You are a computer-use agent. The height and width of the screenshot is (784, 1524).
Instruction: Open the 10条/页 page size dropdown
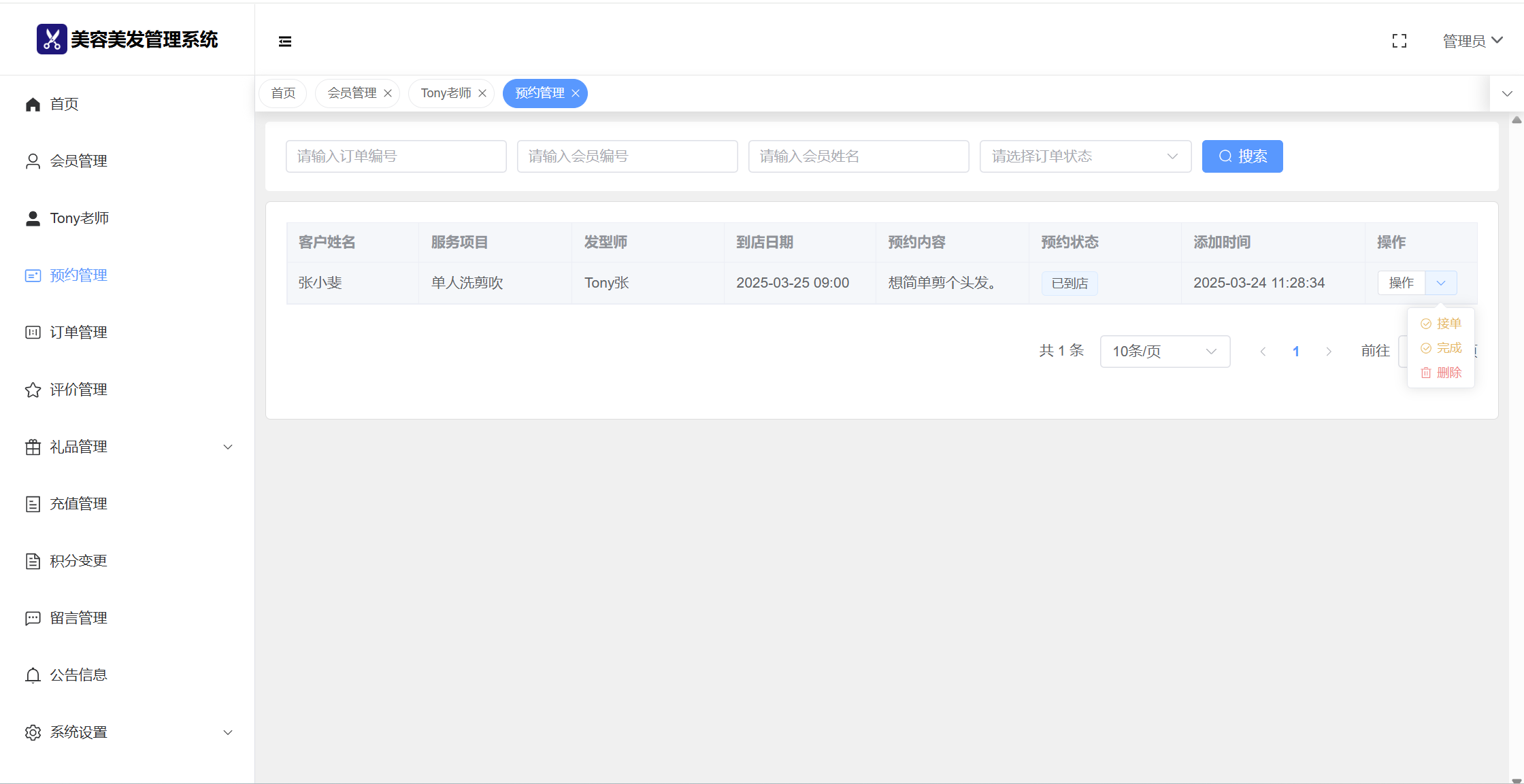click(1164, 352)
